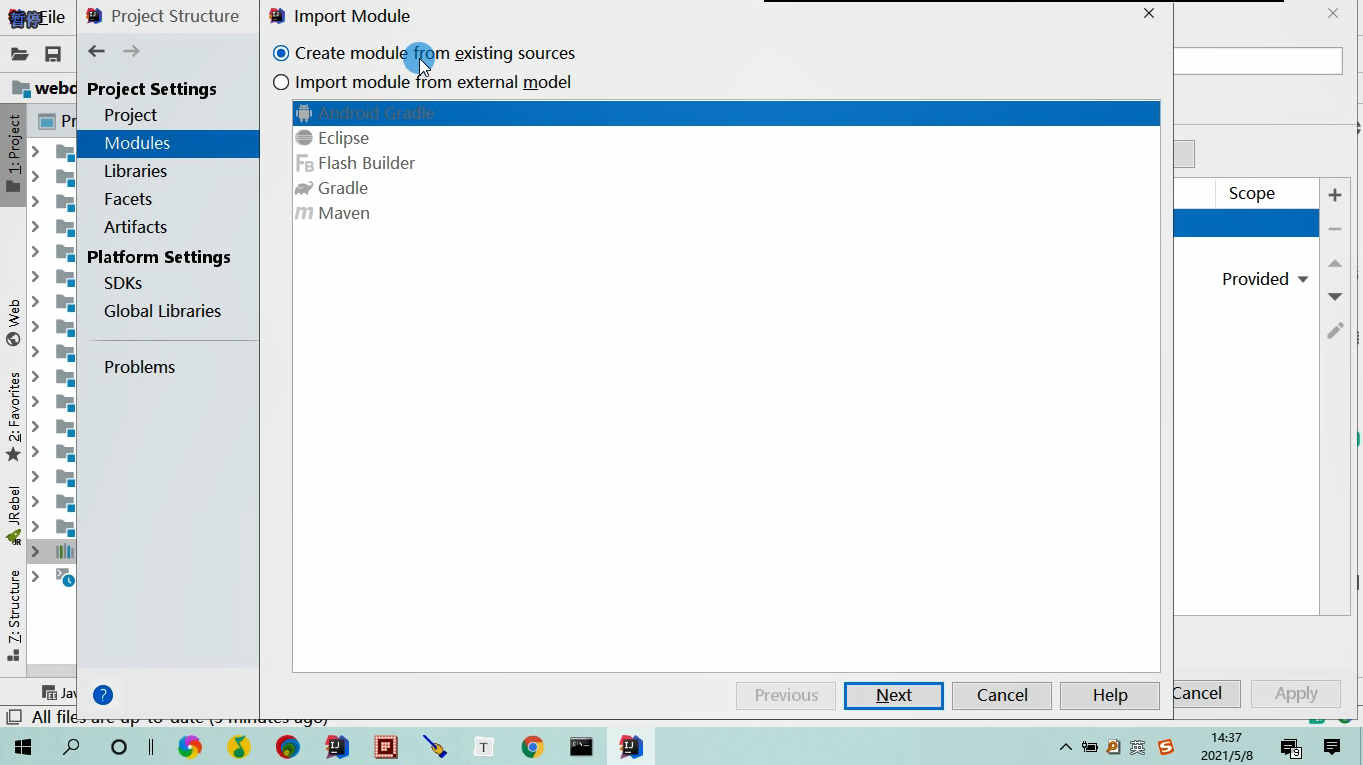Open the 2: Favorites tool window tab
The width and height of the screenshot is (1363, 765).
[13, 417]
